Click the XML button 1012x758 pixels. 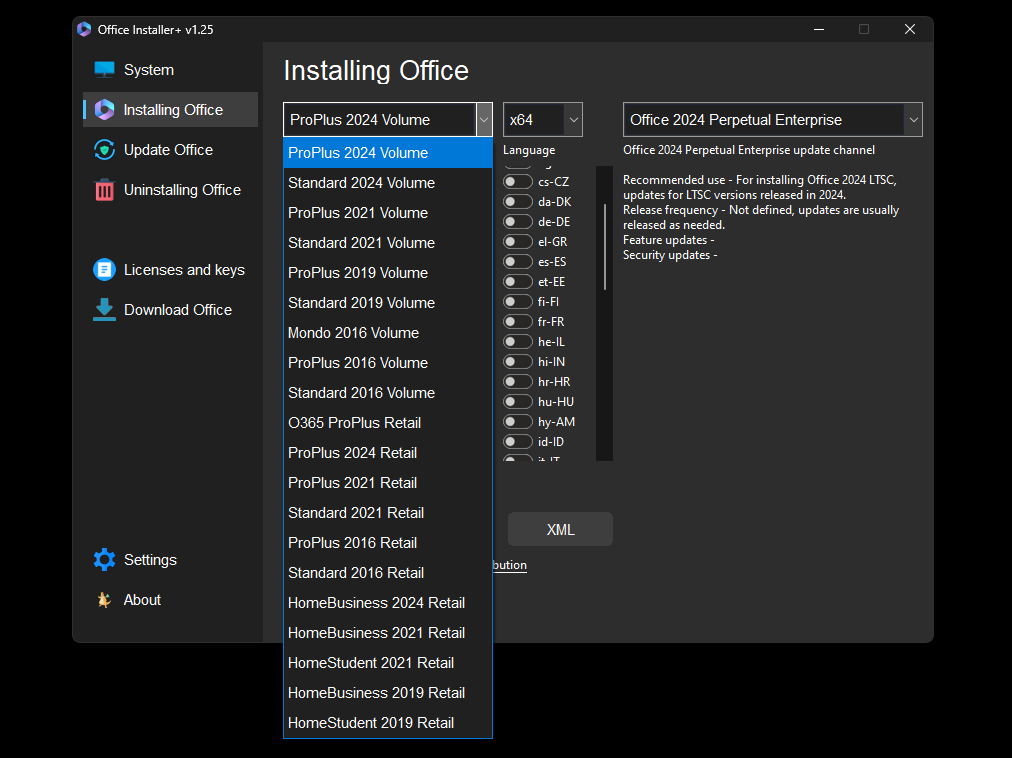(x=560, y=530)
